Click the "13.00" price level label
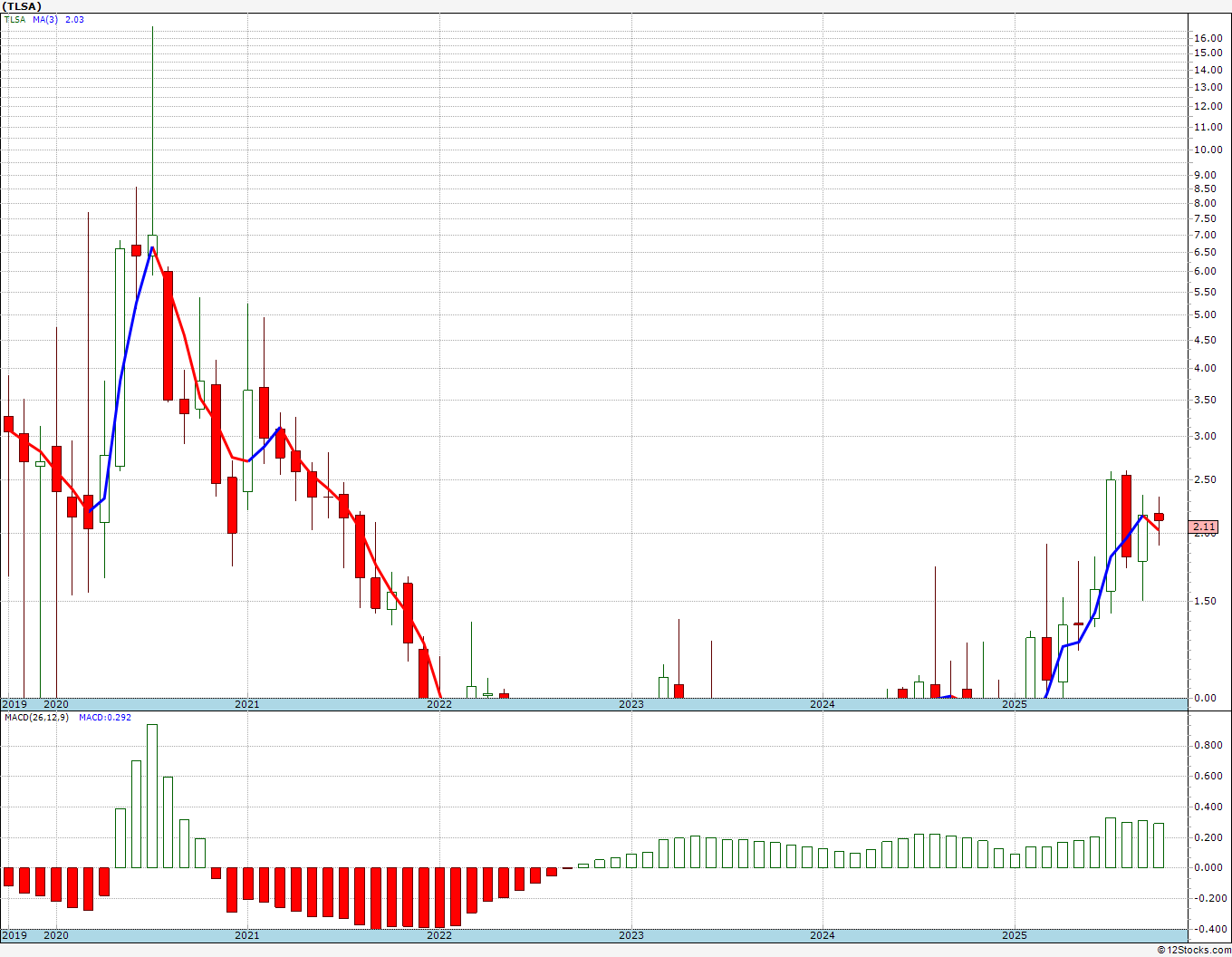This screenshot has width=1232, height=957. point(1208,87)
